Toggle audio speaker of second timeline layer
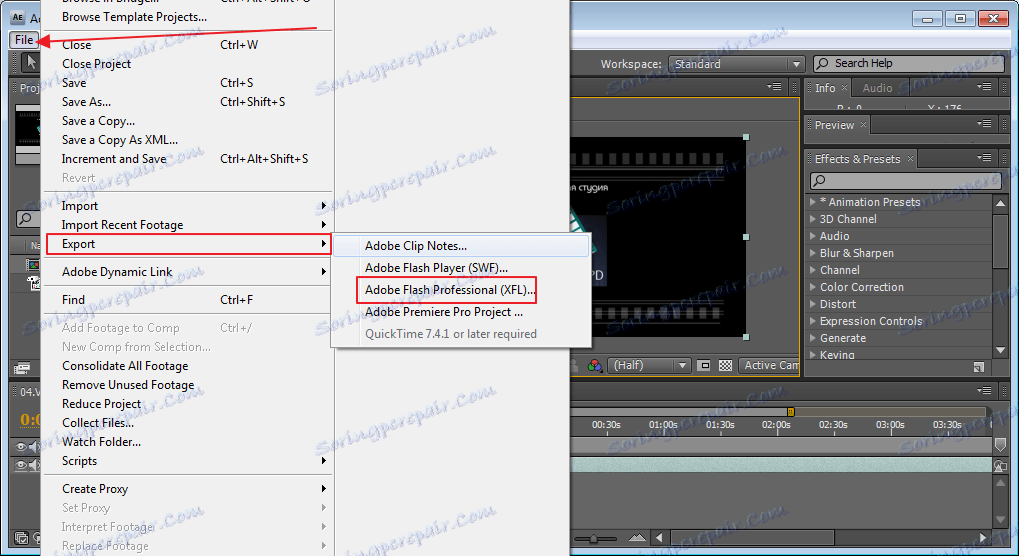 tap(33, 465)
